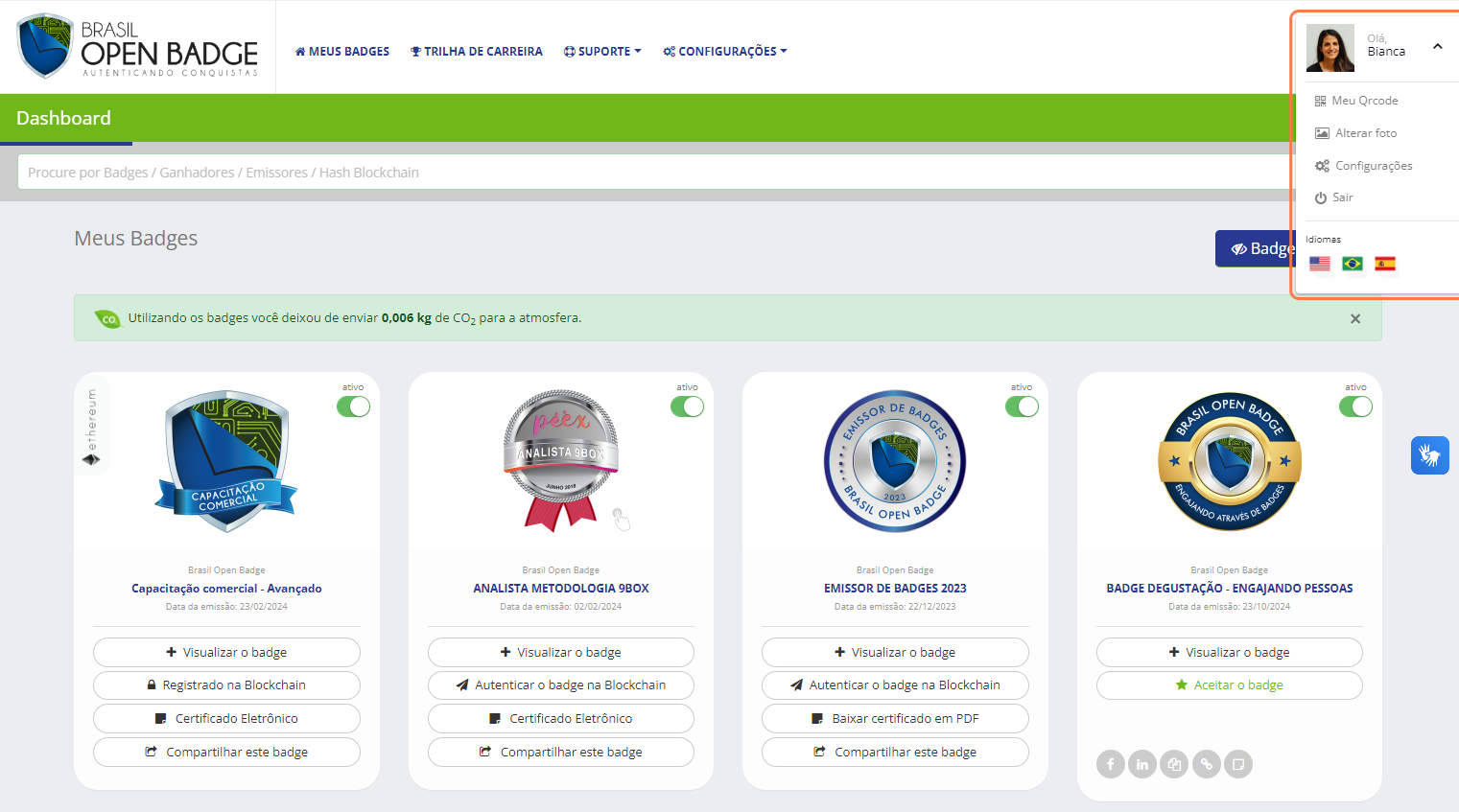Click the search field for badges

(x=656, y=173)
